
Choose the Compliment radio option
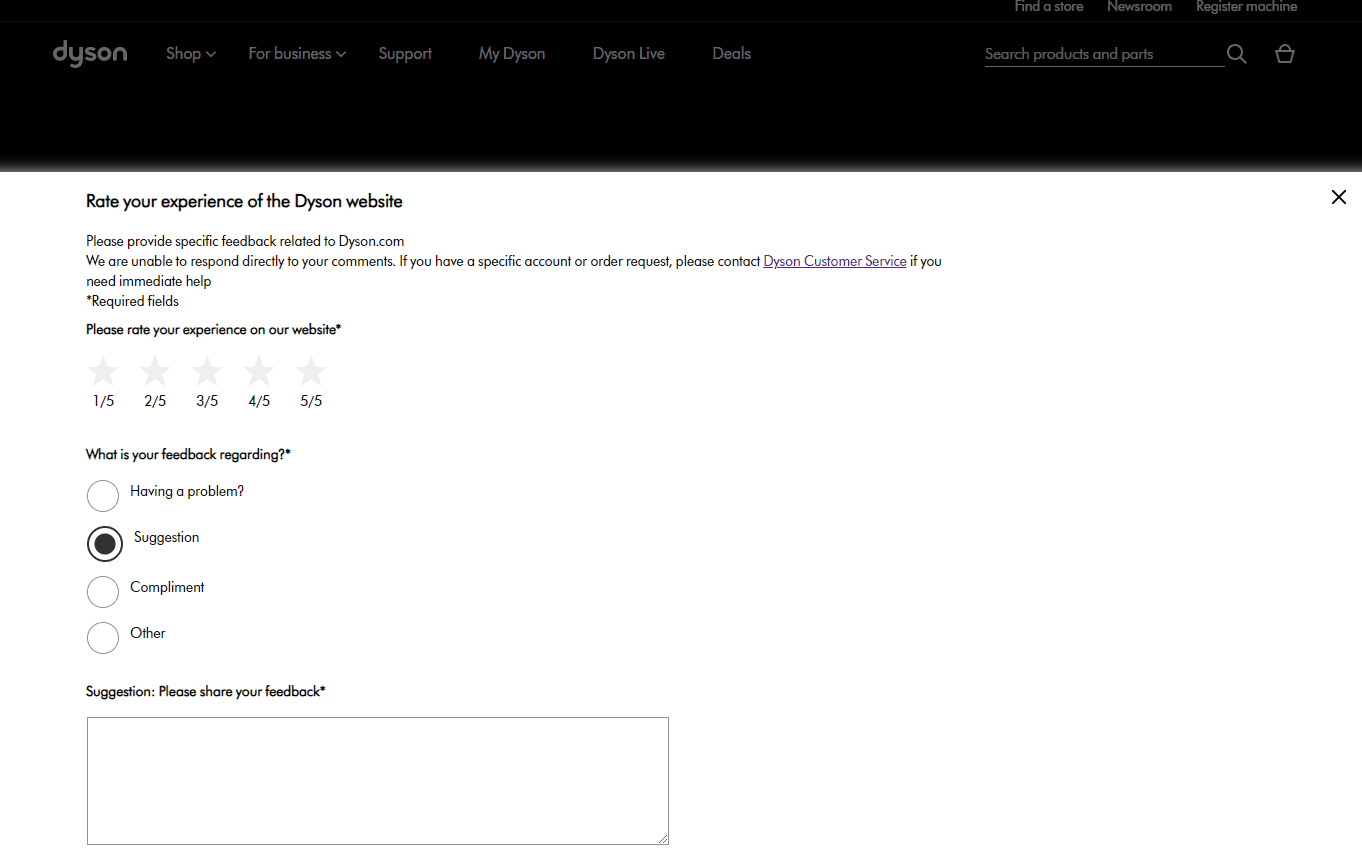tap(103, 591)
